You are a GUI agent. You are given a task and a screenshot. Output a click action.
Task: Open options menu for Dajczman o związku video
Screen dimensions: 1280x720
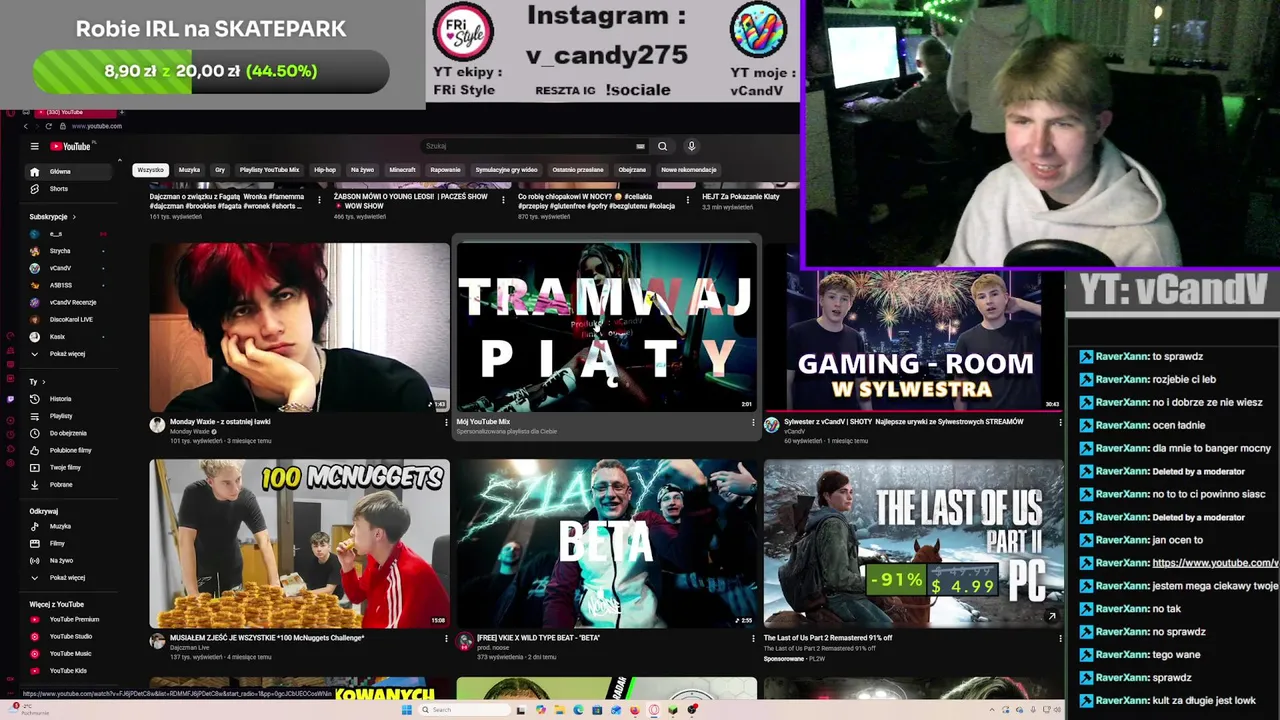(x=319, y=200)
